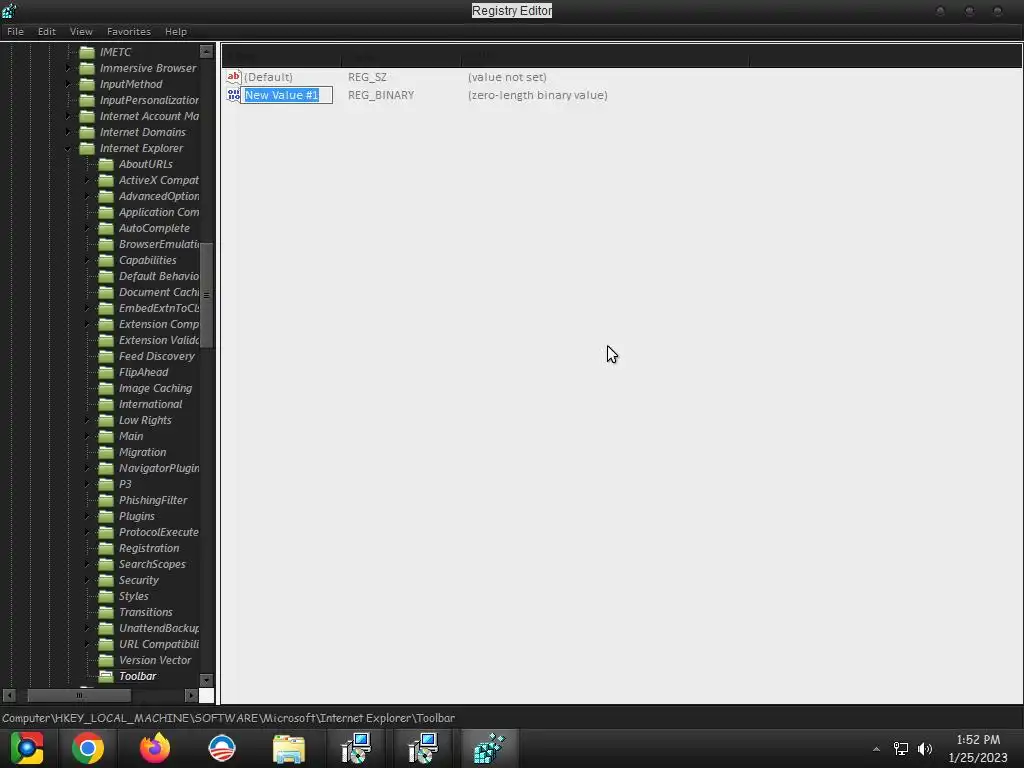Image resolution: width=1024 pixels, height=768 pixels.
Task: Expand the SearchScopes key
Action: [88, 564]
